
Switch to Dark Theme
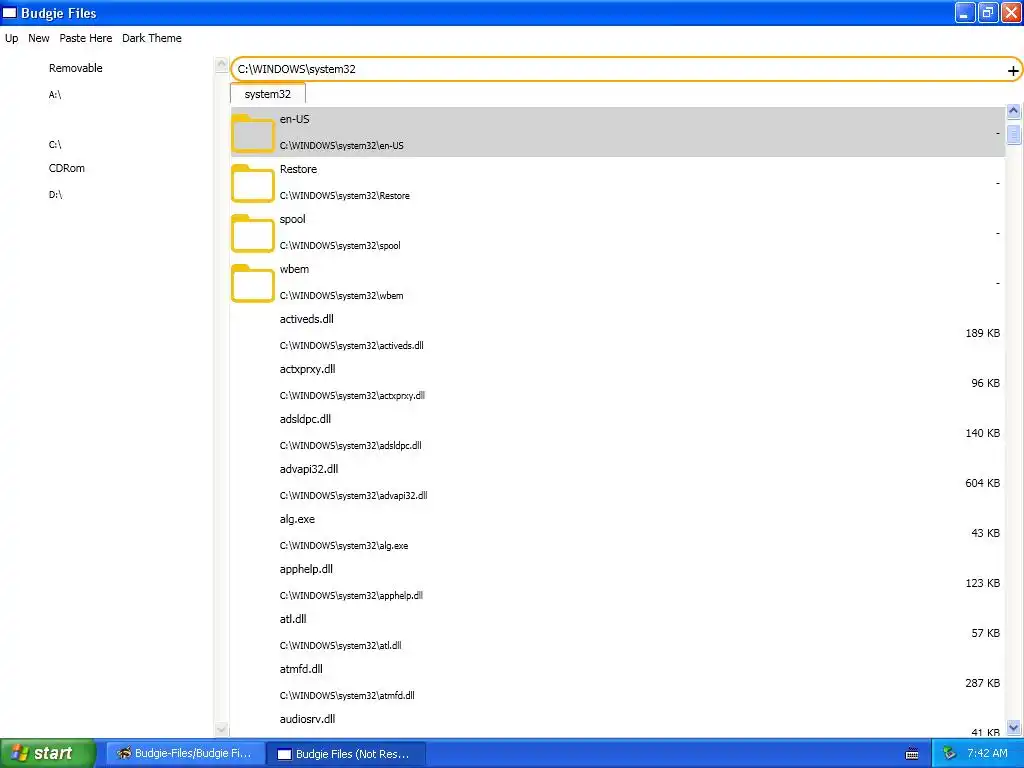pos(152,38)
